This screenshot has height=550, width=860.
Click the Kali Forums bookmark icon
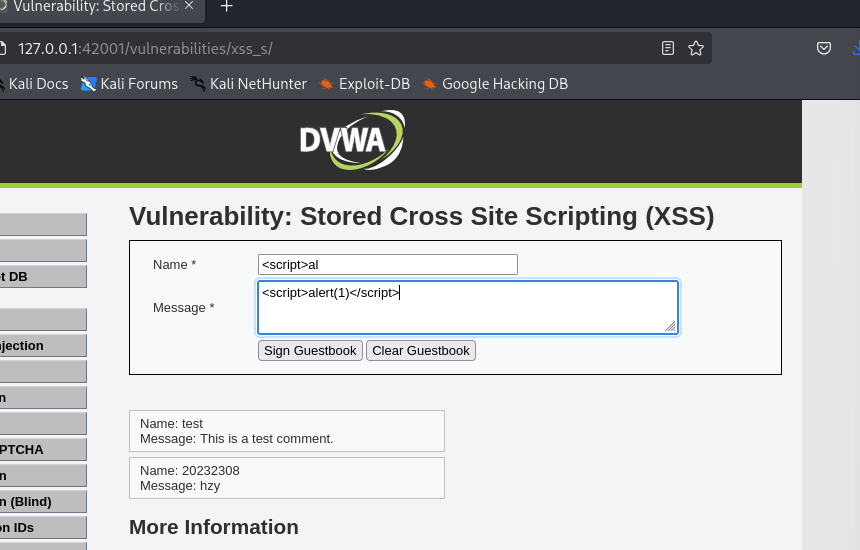click(x=88, y=84)
